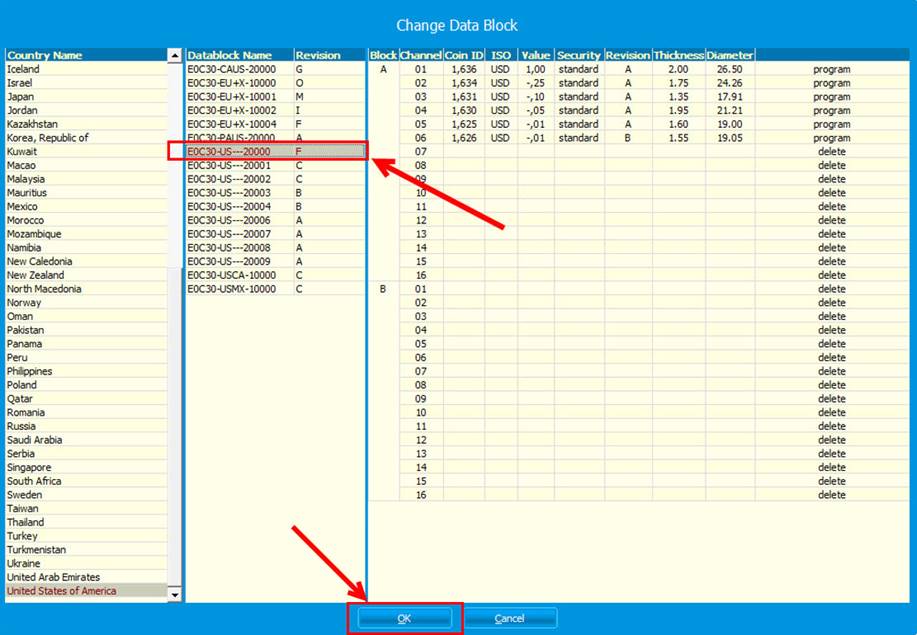917x635 pixels.
Task: Select block A channel 01 row
Action: [x=420, y=70]
